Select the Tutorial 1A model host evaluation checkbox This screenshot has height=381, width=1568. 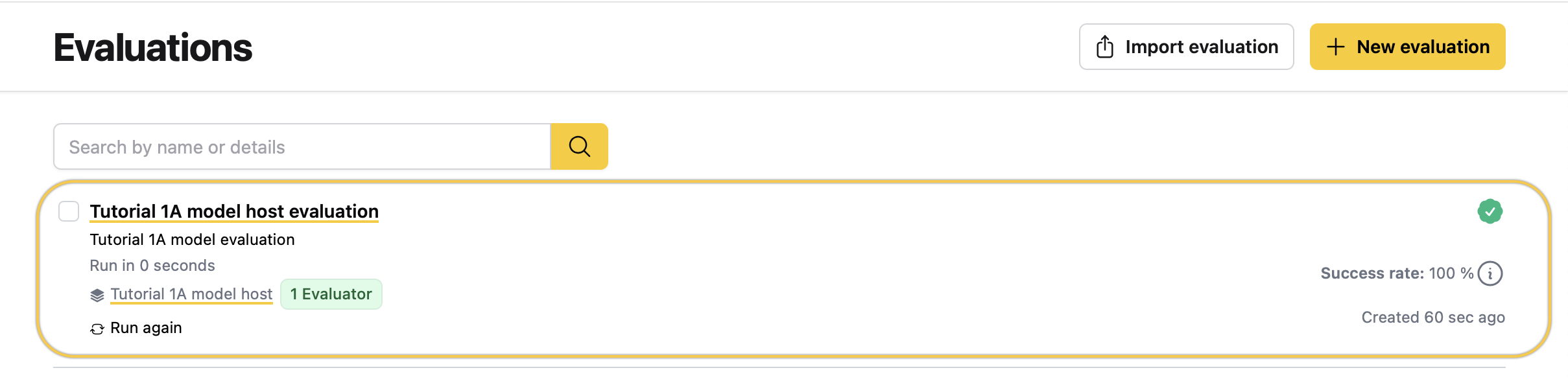pyautogui.click(x=69, y=211)
